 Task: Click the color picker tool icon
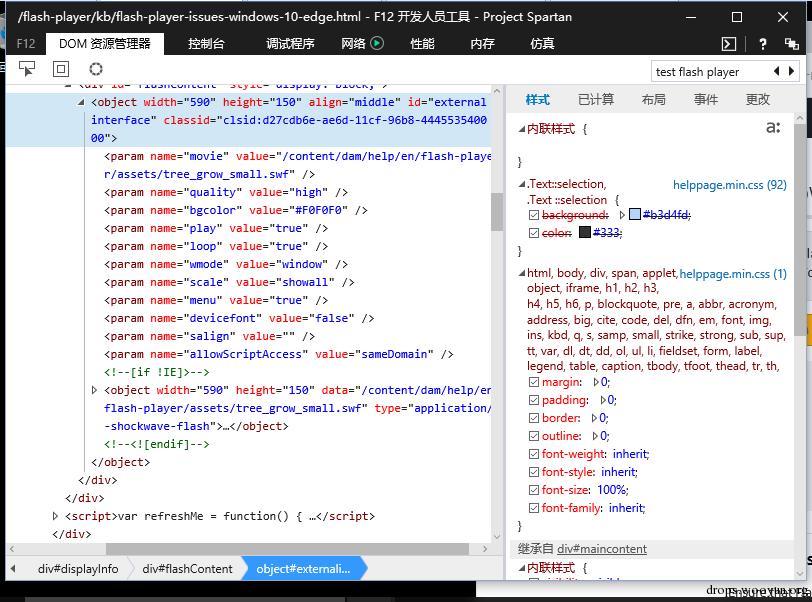[x=96, y=69]
